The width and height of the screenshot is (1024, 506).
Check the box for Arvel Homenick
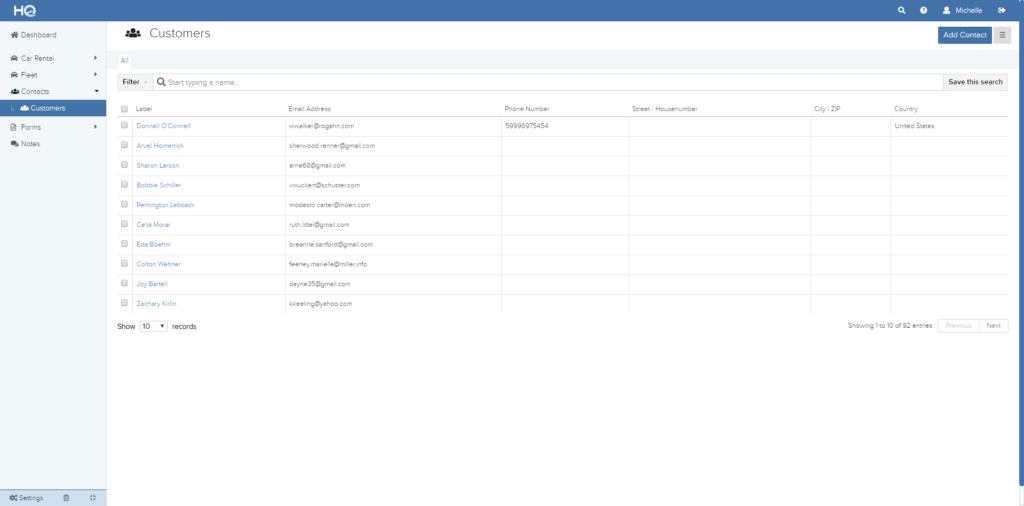(124, 145)
